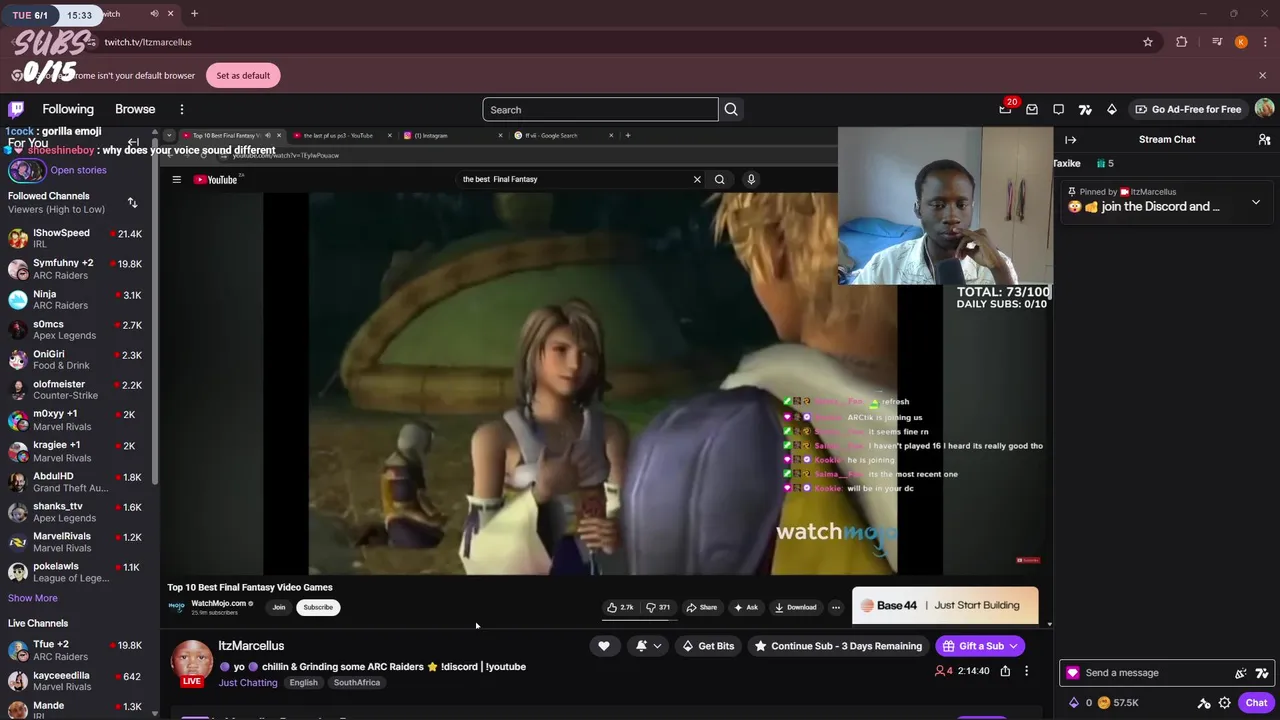Click ItzMarcellus channel name heading
This screenshot has width=1280, height=720.
point(251,646)
